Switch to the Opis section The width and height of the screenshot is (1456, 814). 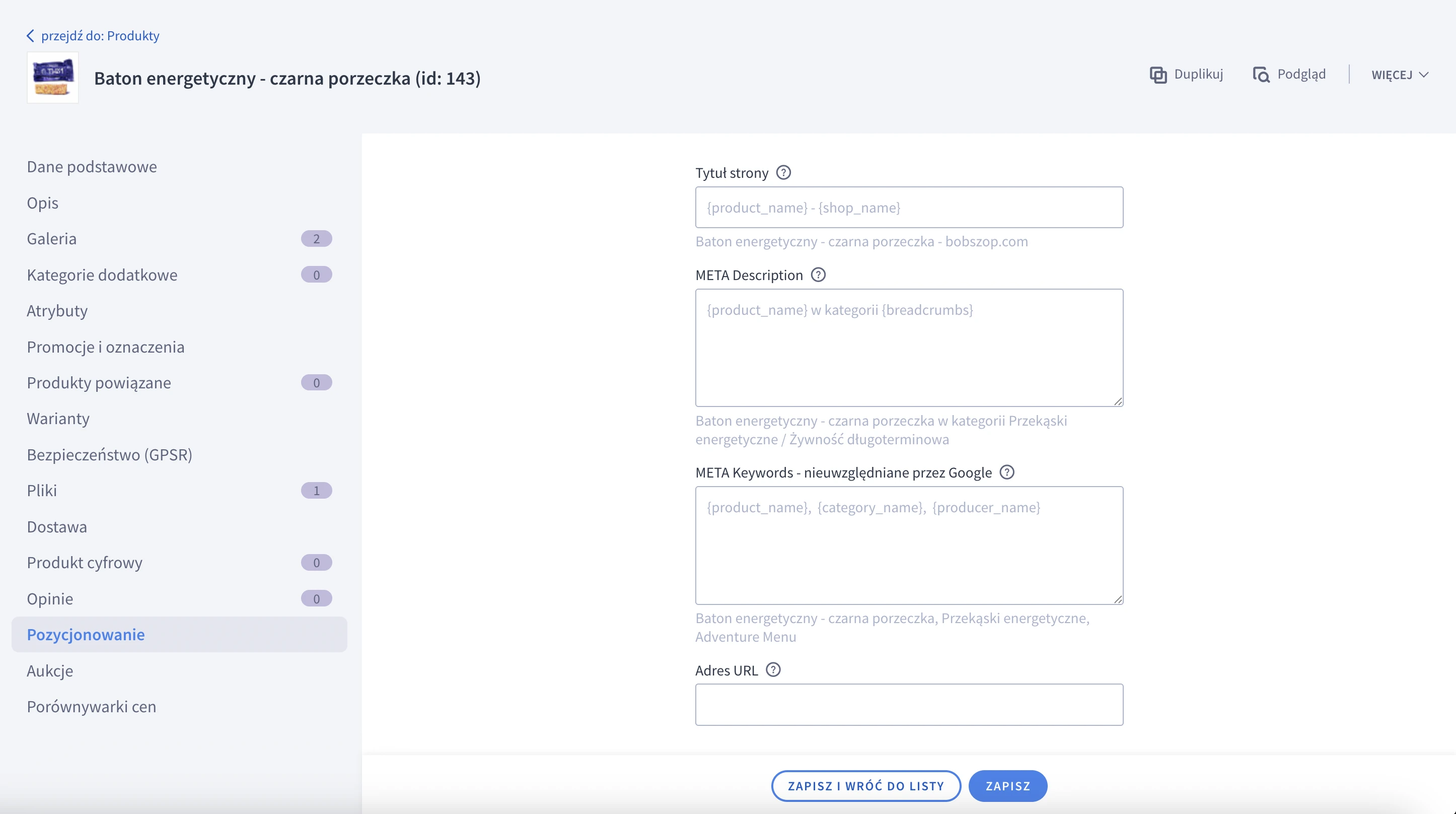point(42,202)
